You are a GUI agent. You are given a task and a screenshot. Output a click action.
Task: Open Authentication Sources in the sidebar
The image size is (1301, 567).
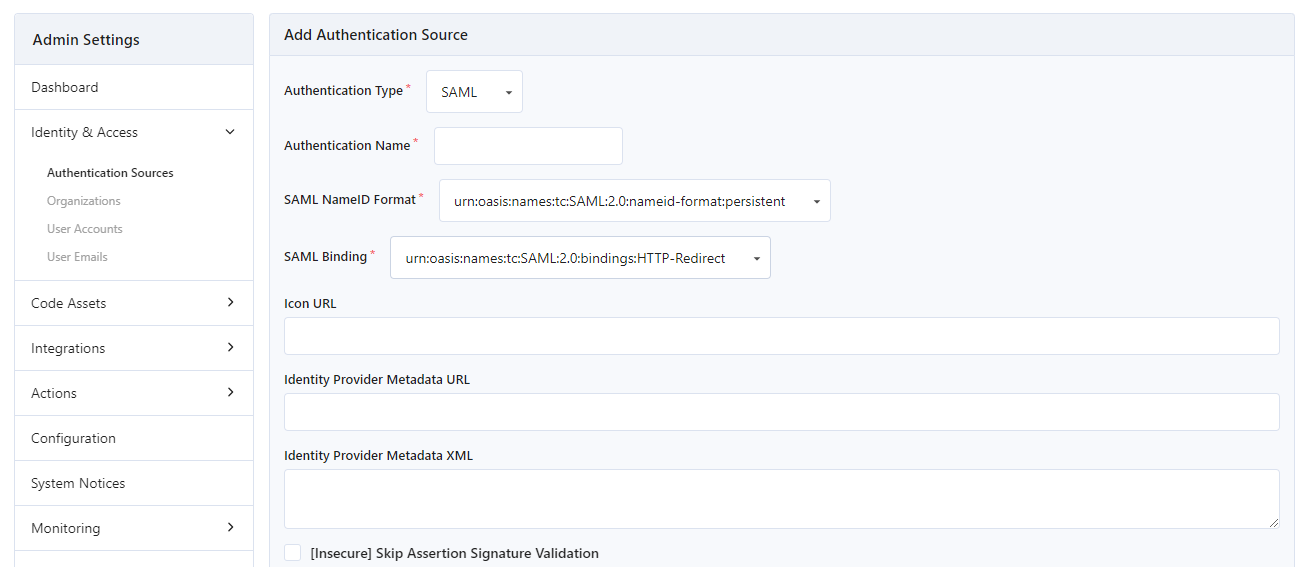pos(110,173)
